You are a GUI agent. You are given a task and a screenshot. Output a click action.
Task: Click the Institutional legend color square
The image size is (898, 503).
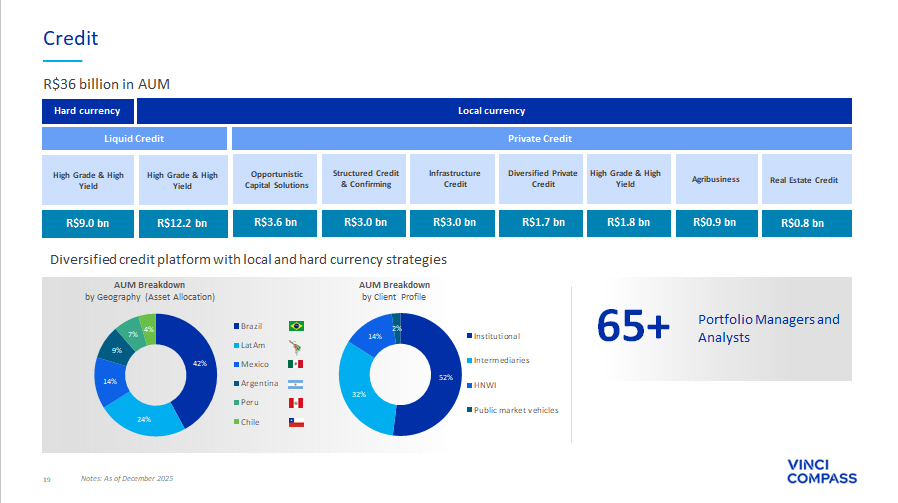pos(469,336)
